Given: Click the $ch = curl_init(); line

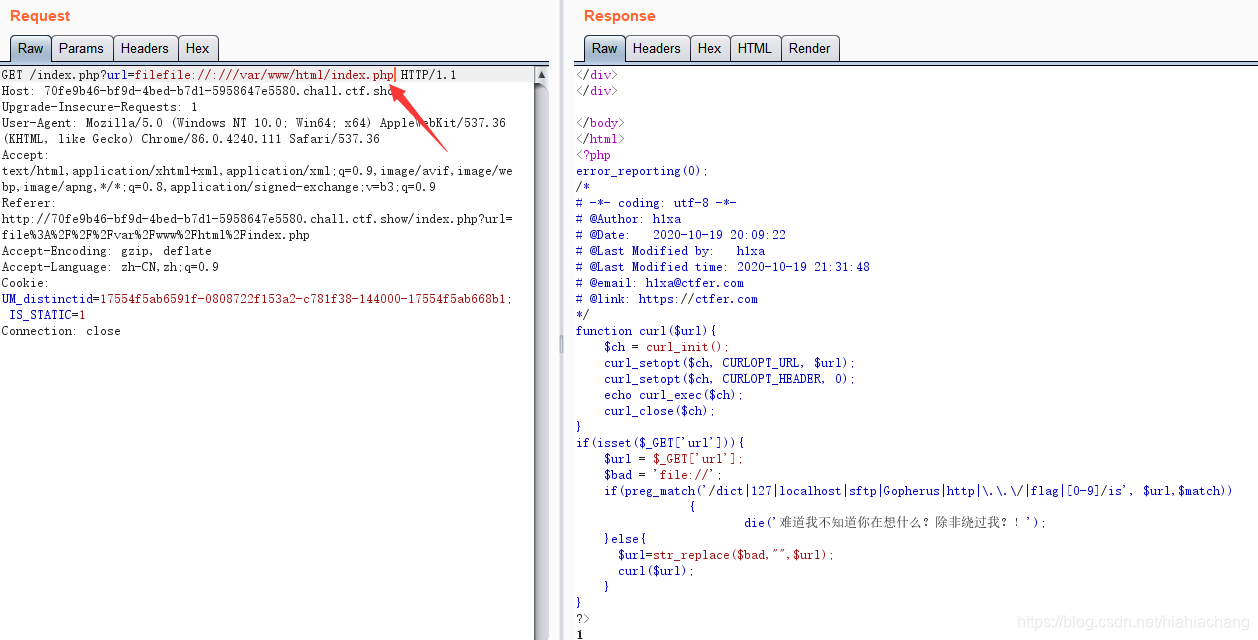Looking at the screenshot, I should (667, 347).
